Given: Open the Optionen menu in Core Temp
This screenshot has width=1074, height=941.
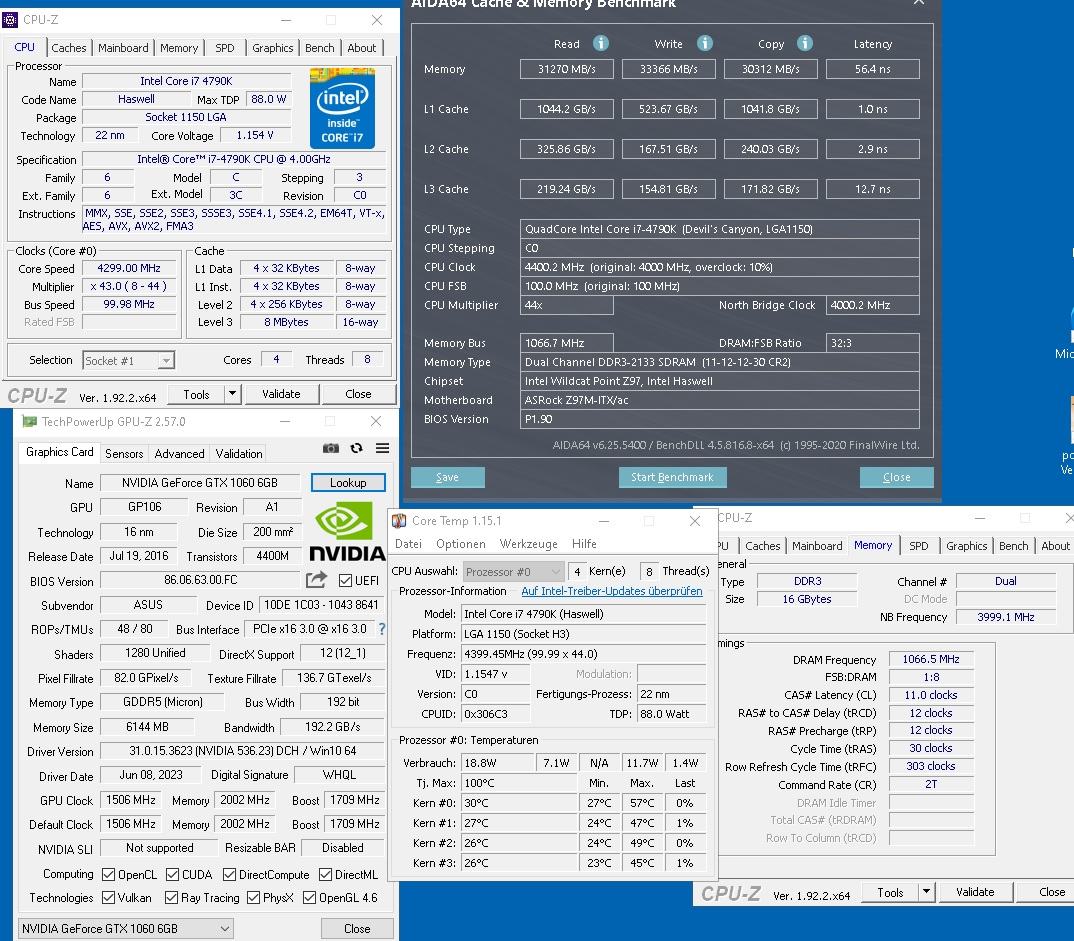Looking at the screenshot, I should pyautogui.click(x=461, y=544).
